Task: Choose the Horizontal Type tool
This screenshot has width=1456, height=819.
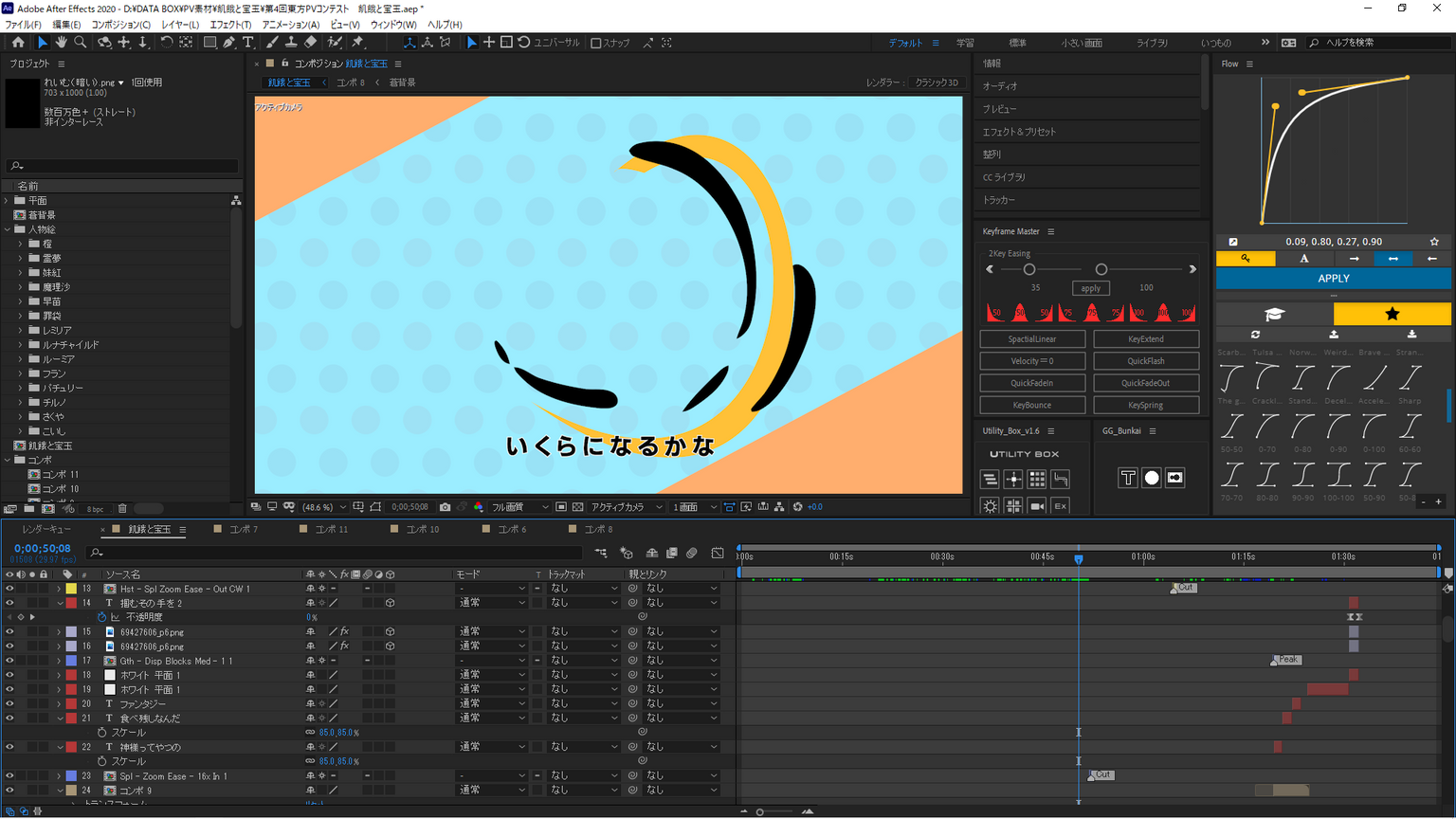Action: [248, 43]
